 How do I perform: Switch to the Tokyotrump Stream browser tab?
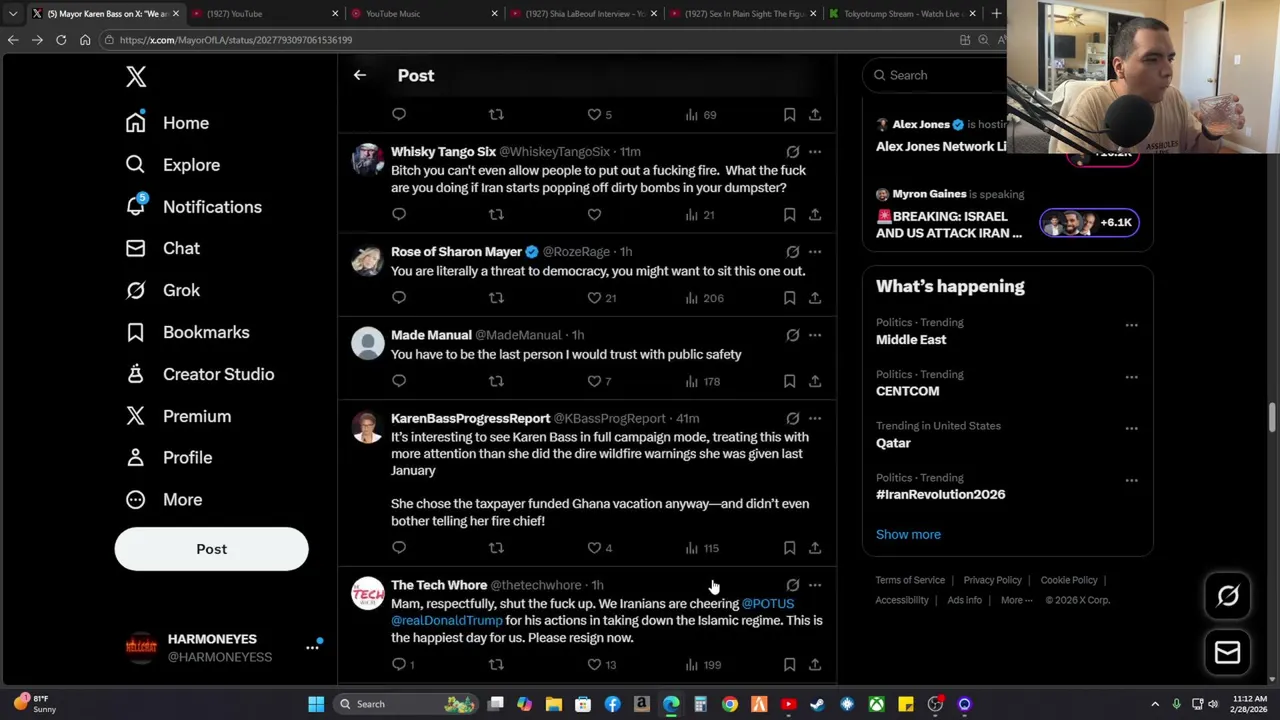coord(903,13)
